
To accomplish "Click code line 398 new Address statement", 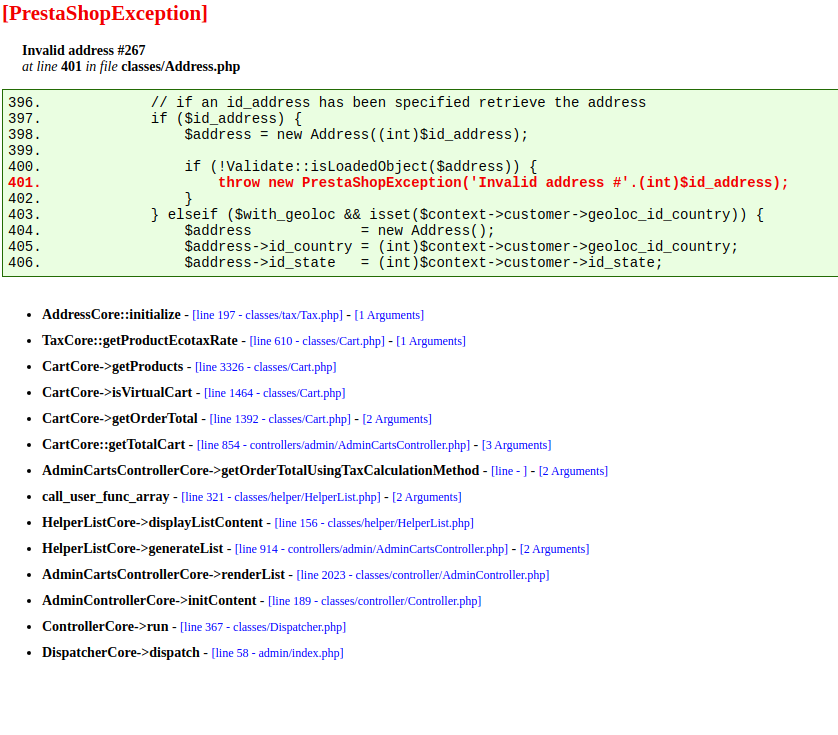I will [x=356, y=135].
